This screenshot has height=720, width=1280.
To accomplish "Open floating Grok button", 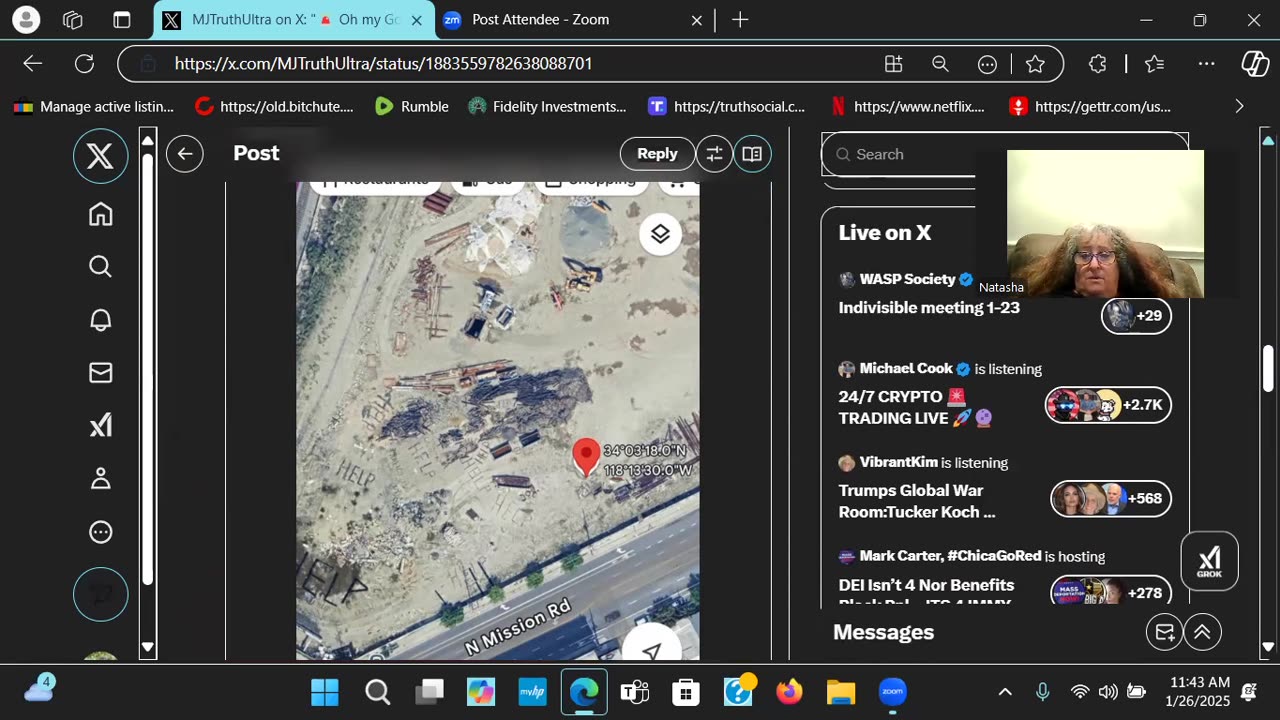I will point(1210,561).
